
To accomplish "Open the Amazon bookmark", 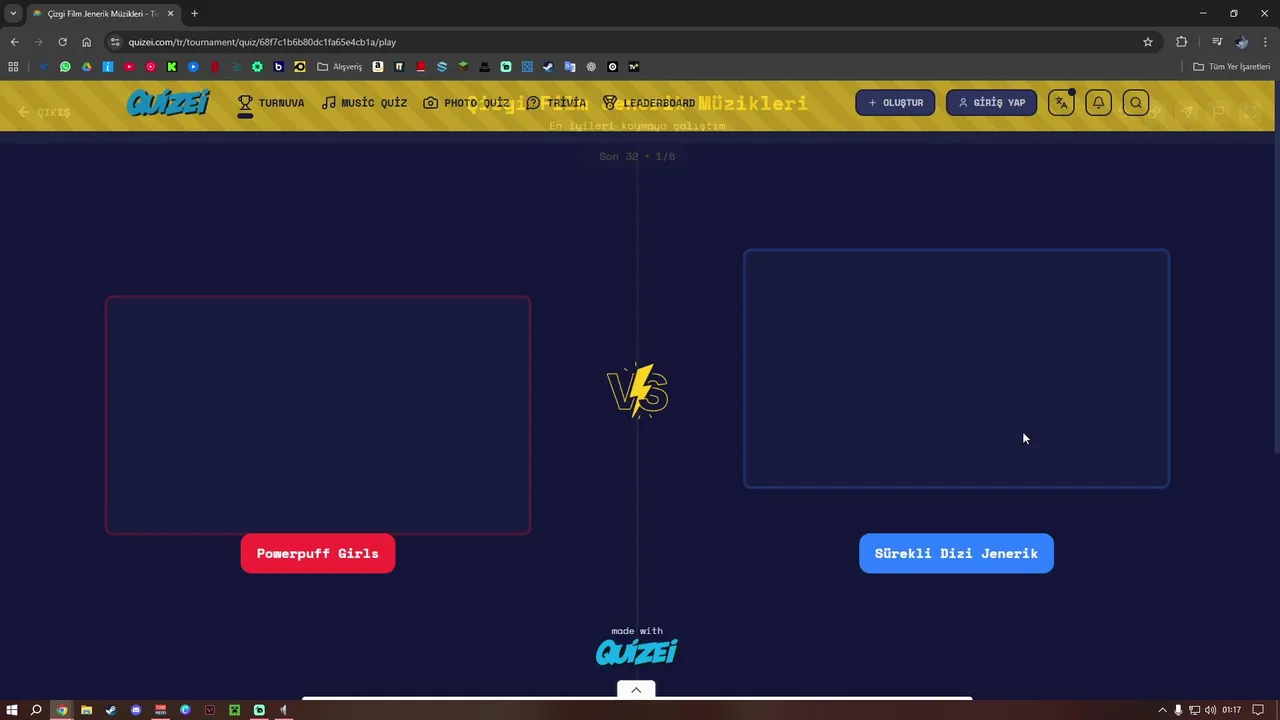I will tap(378, 67).
